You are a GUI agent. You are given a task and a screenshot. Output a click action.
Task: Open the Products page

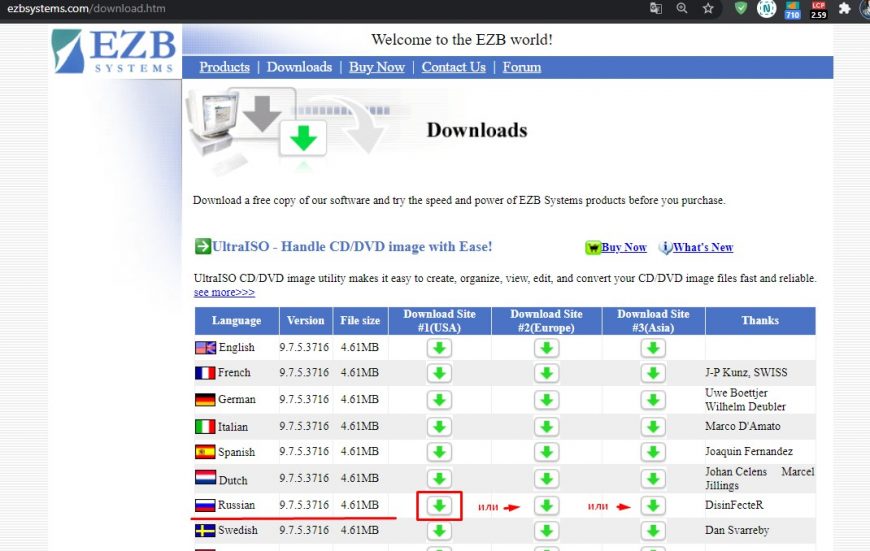pos(225,67)
